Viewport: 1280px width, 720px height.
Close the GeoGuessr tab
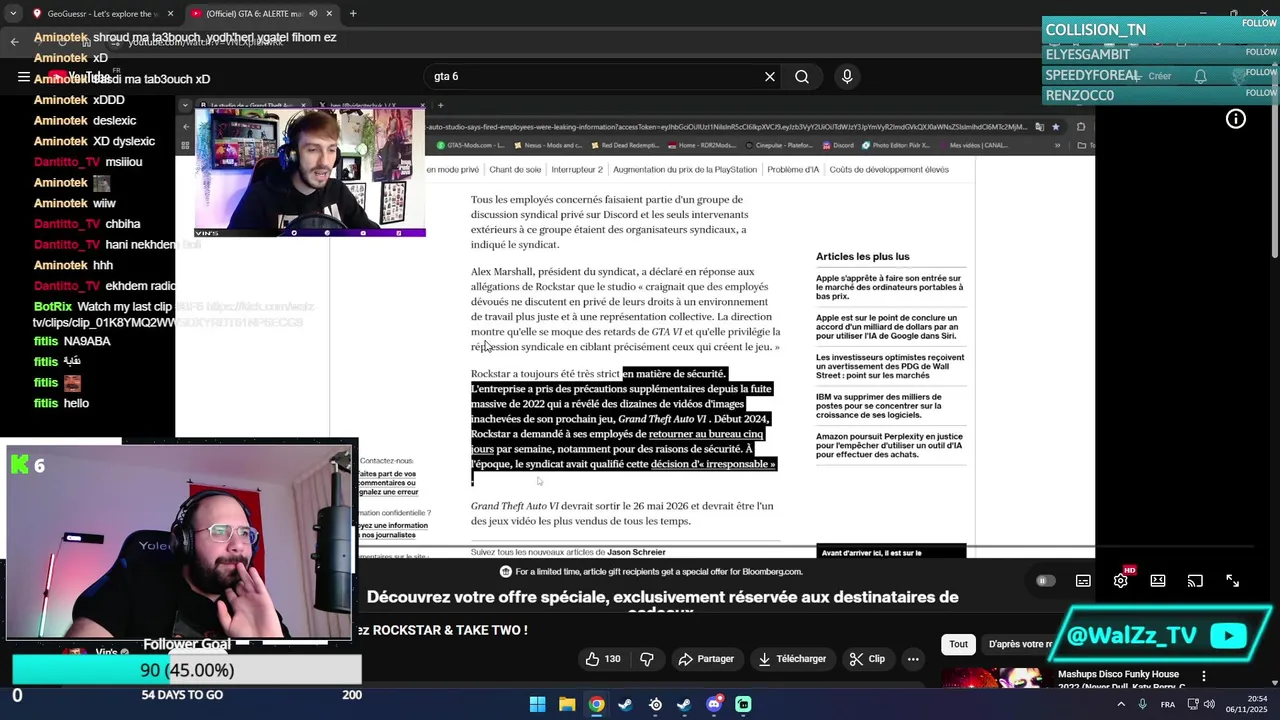(170, 14)
